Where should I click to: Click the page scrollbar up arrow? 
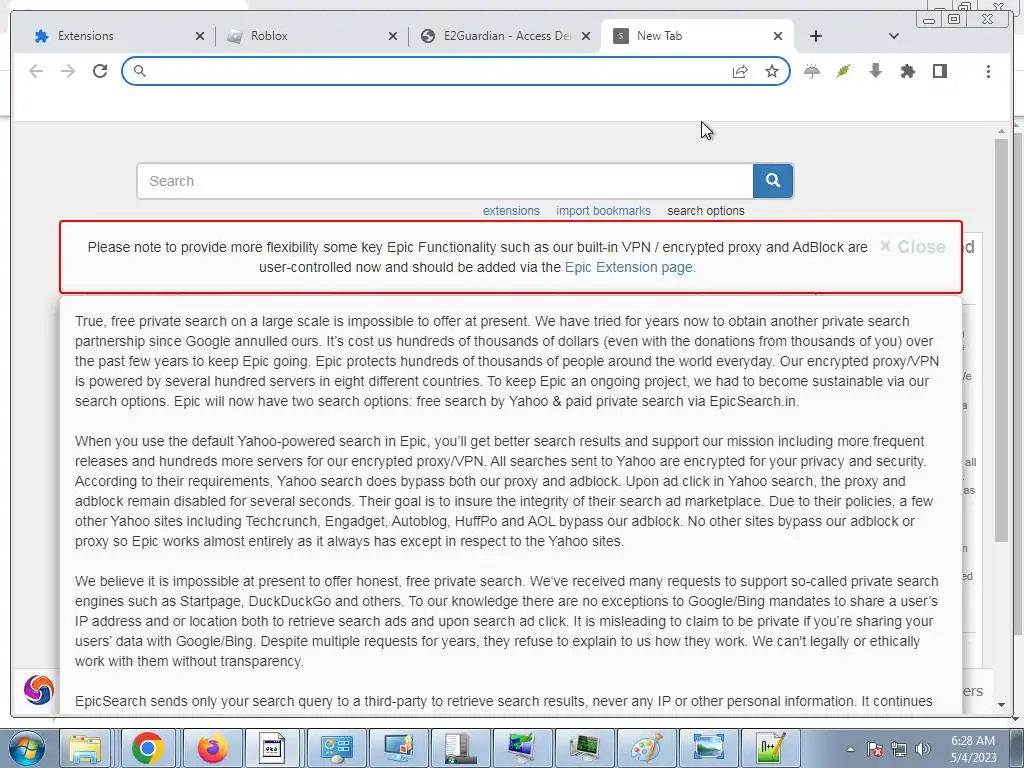(x=1002, y=132)
